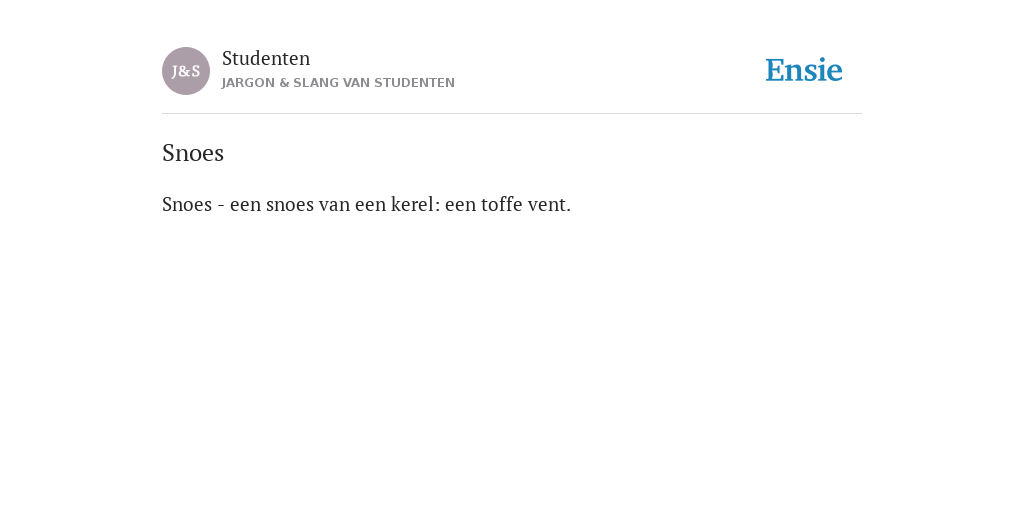Click the round J&S avatar icon
Screen dimensions: 1024x512
click(x=186, y=71)
